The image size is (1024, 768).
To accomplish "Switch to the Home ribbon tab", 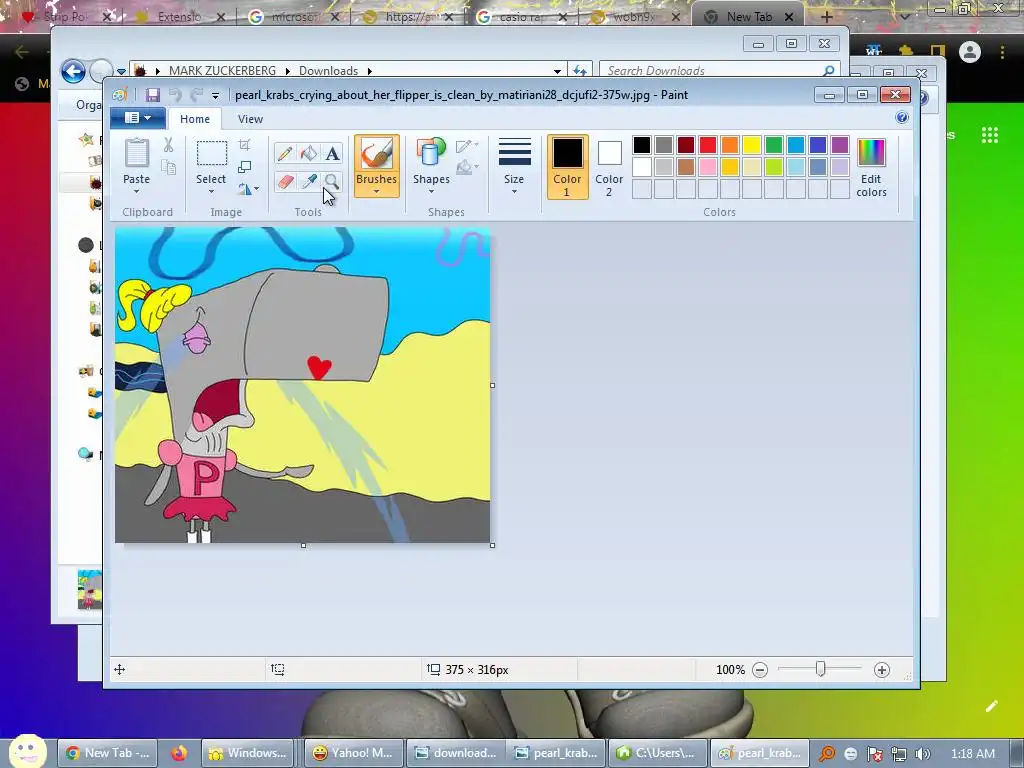I will click(x=195, y=119).
